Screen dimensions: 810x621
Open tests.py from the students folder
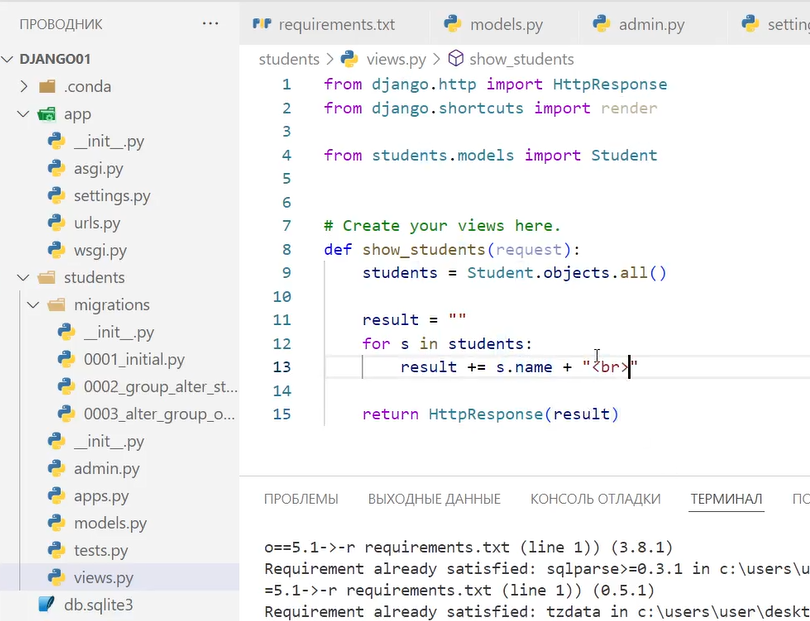[x=101, y=550]
